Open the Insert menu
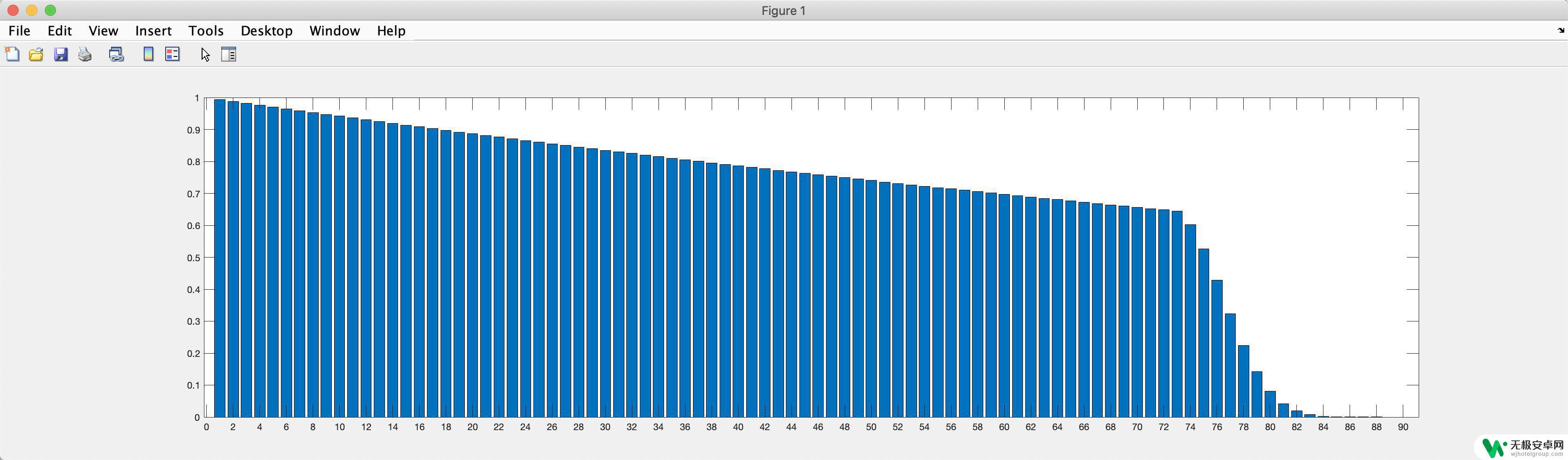 click(154, 30)
